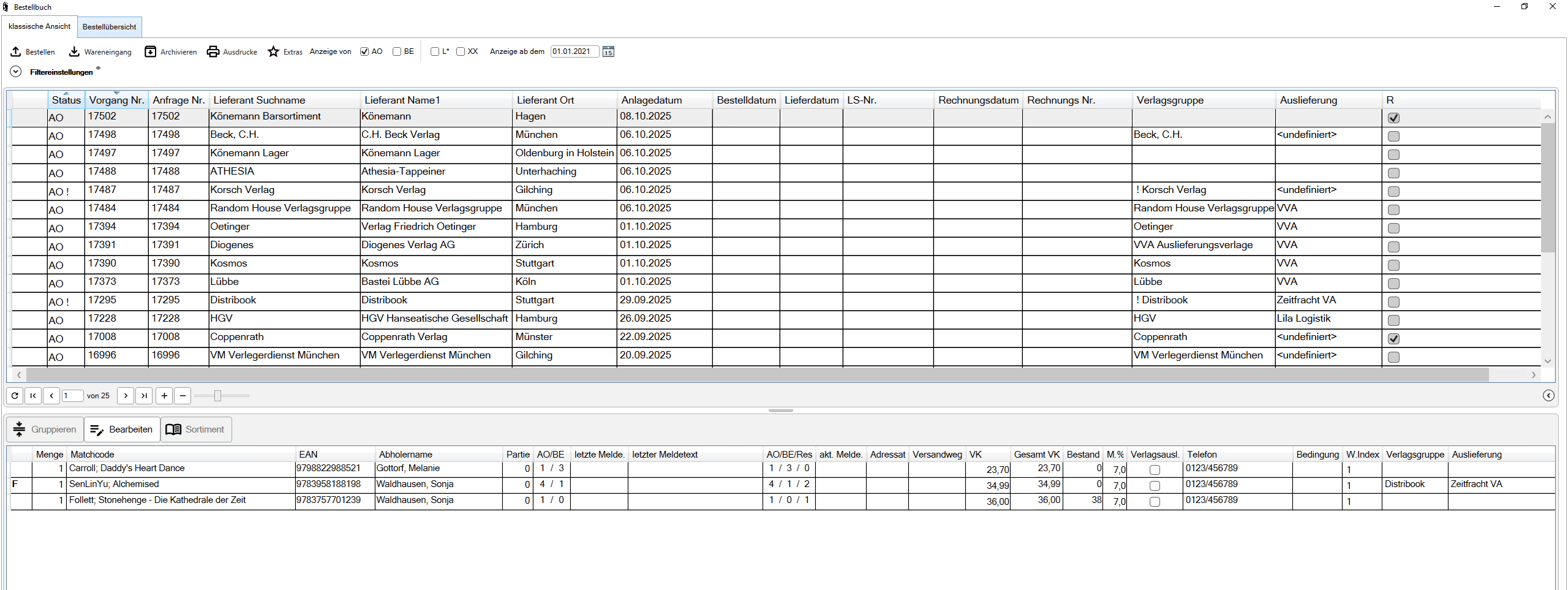The height and width of the screenshot is (590, 1568).
Task: Jump to the first page
Action: [33, 396]
